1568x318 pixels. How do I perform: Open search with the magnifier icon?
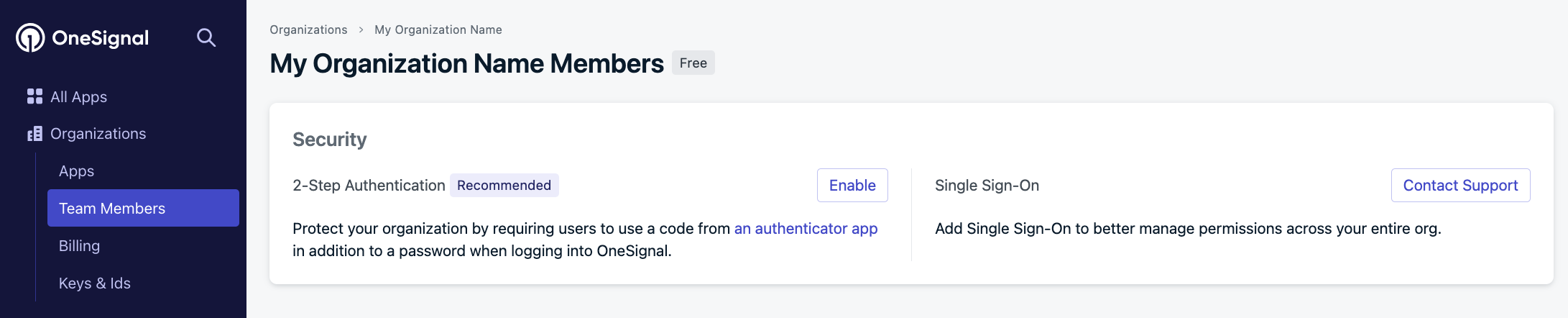coord(206,37)
